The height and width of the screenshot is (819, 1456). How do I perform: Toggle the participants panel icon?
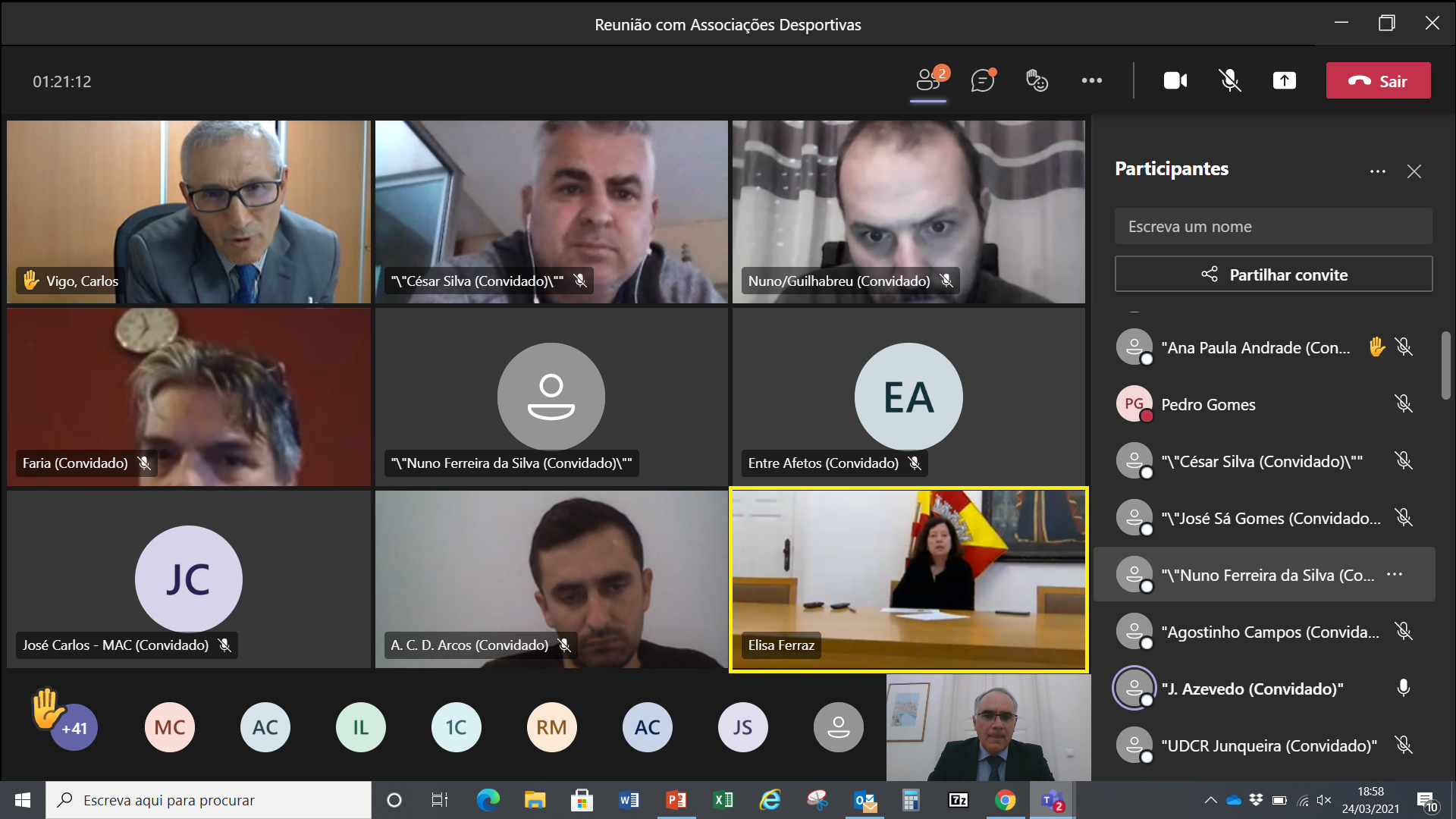click(928, 80)
